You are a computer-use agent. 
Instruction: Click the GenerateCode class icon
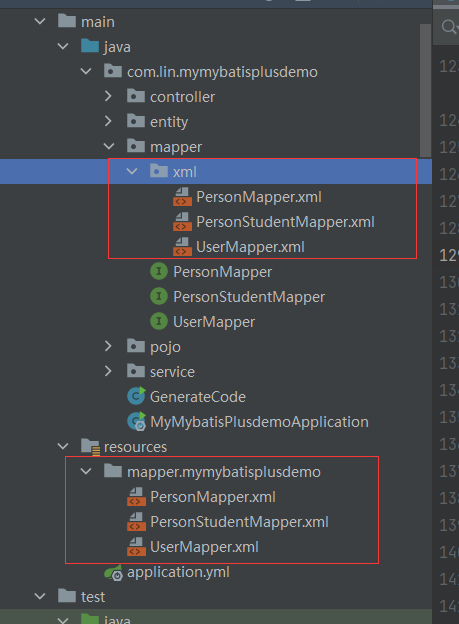click(x=136, y=396)
